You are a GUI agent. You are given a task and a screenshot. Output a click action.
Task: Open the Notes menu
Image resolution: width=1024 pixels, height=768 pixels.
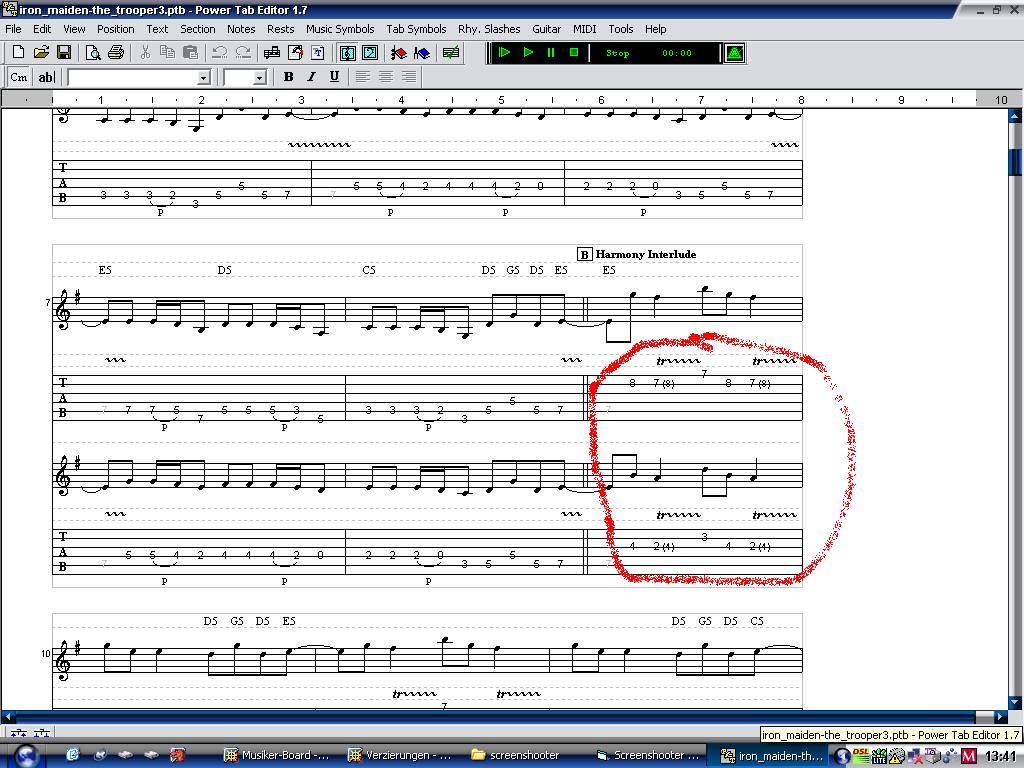[x=241, y=29]
